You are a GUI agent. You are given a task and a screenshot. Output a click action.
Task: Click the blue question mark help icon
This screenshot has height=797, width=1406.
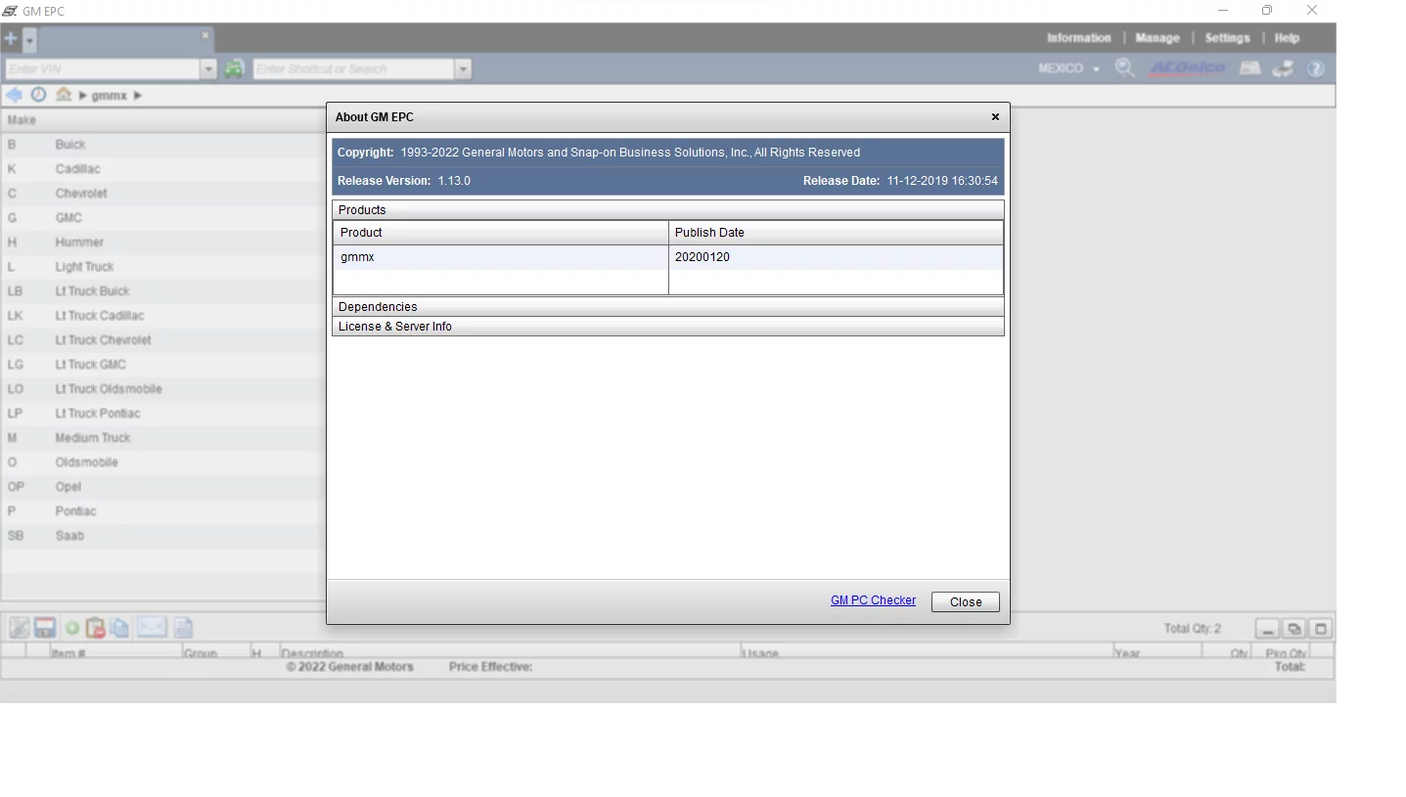click(x=1316, y=69)
